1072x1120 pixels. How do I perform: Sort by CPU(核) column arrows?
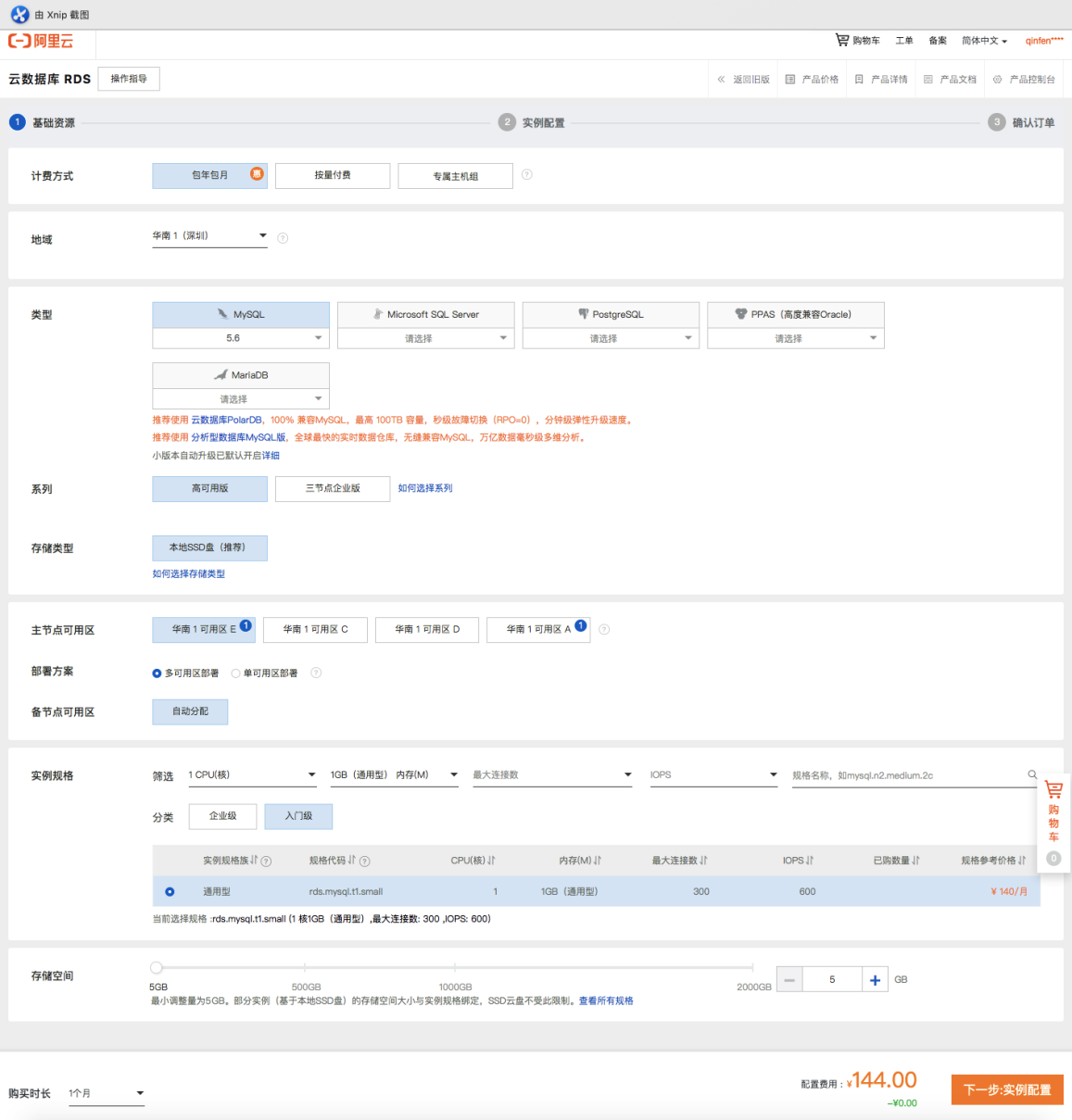pyautogui.click(x=491, y=861)
